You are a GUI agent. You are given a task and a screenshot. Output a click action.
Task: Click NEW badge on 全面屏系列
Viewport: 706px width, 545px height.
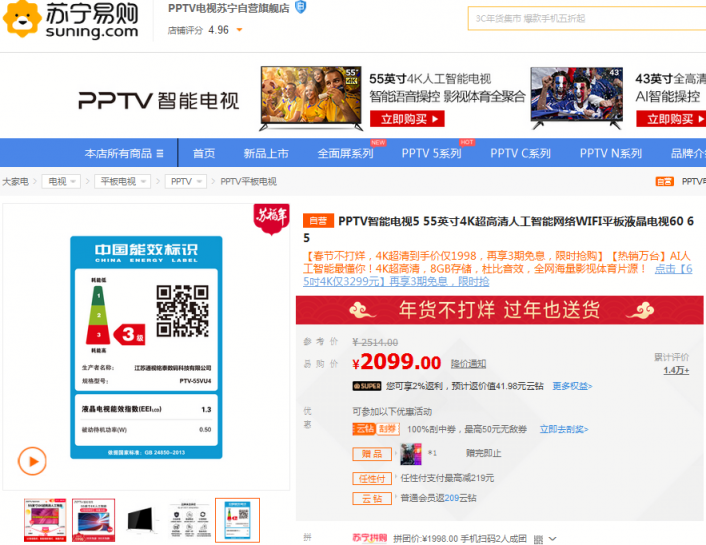click(x=378, y=142)
